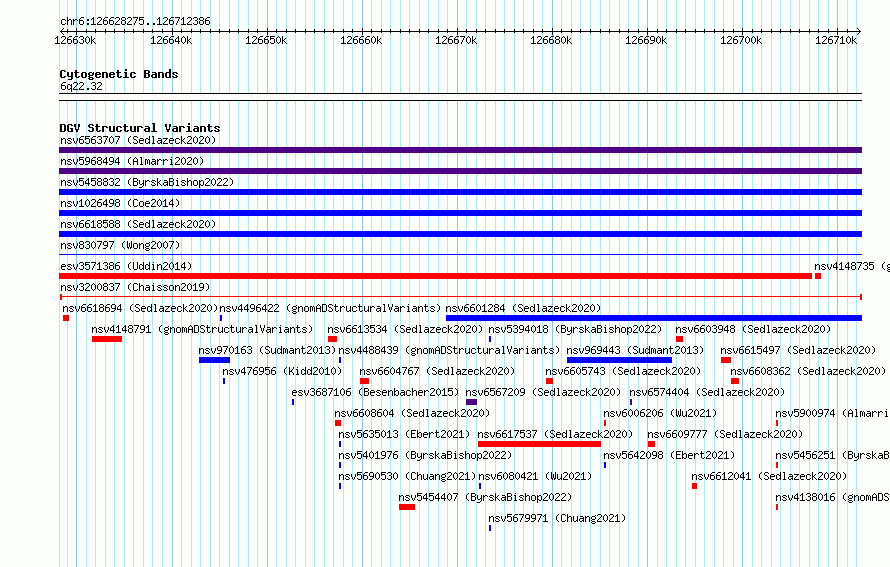Click nsv6567209 (Sedlazeck2020) label
The image size is (890, 567).
pos(543,392)
